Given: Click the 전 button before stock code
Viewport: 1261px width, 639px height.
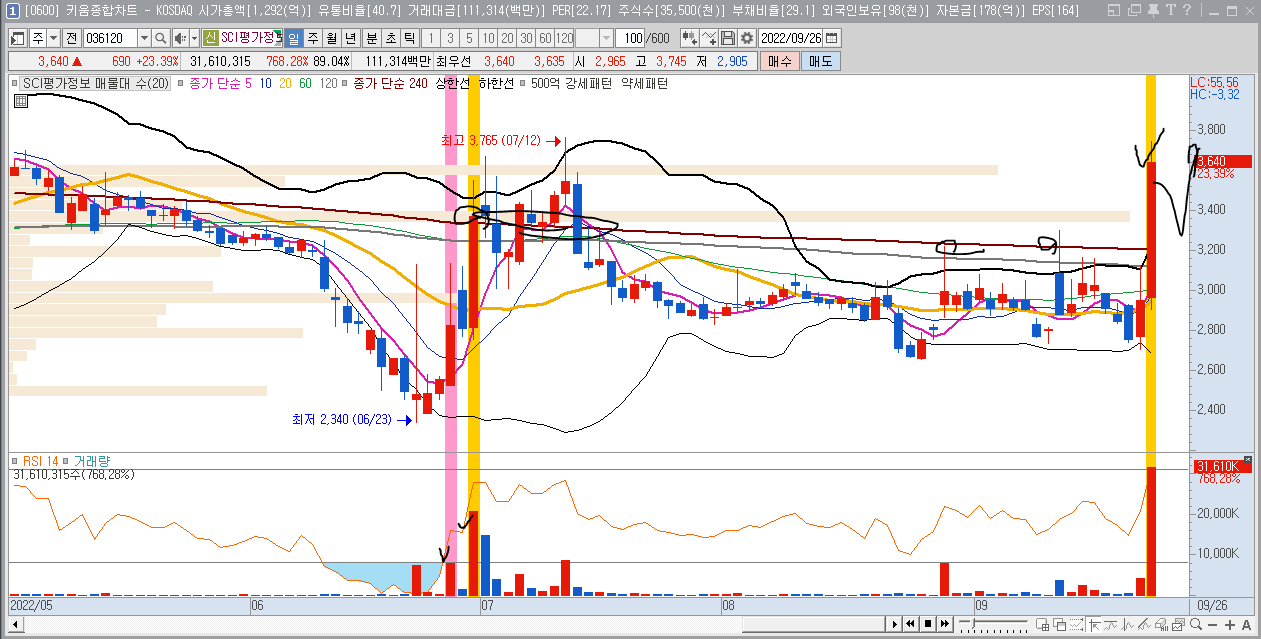Looking at the screenshot, I should [71, 38].
